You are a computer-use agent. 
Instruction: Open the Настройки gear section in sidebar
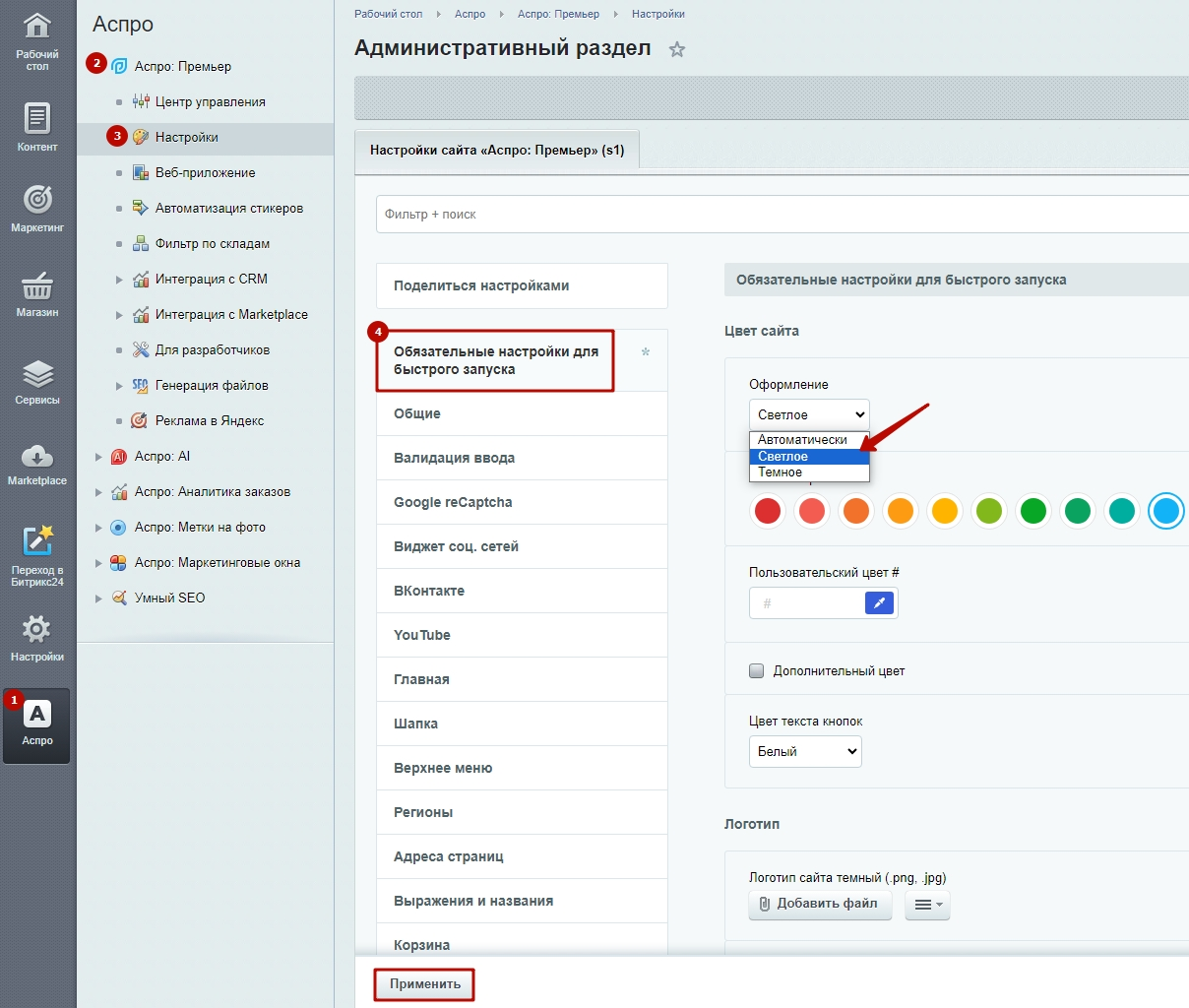pos(37,638)
